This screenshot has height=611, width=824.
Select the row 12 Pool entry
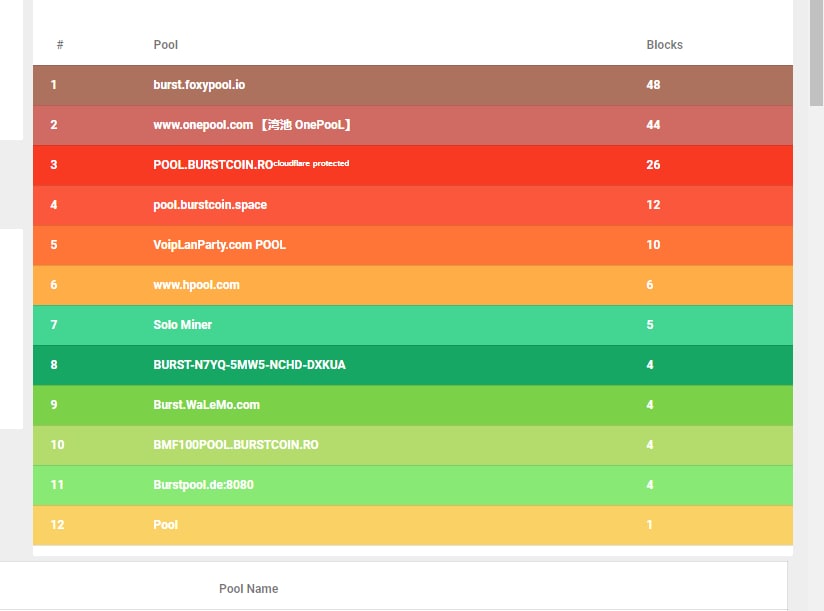click(166, 524)
